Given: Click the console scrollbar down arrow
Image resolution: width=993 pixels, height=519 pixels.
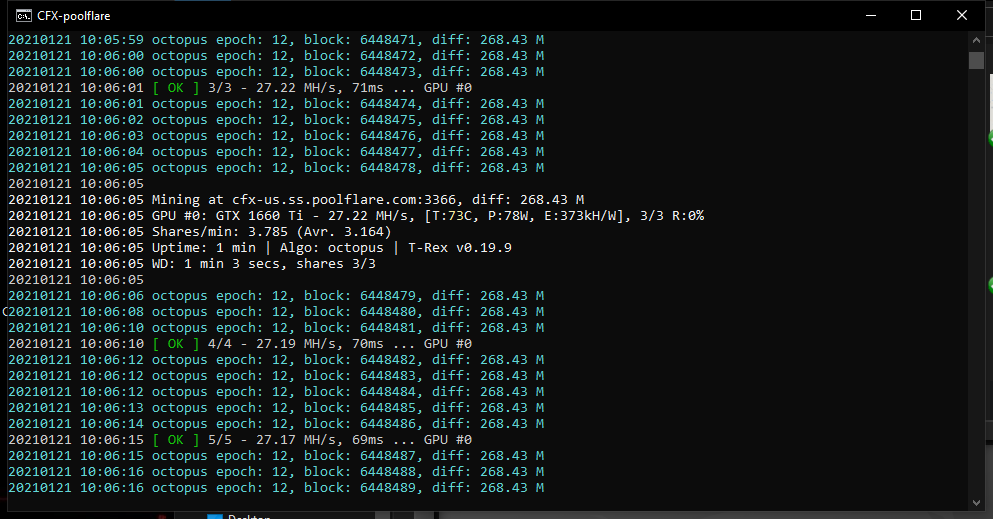Looking at the screenshot, I should click(976, 503).
